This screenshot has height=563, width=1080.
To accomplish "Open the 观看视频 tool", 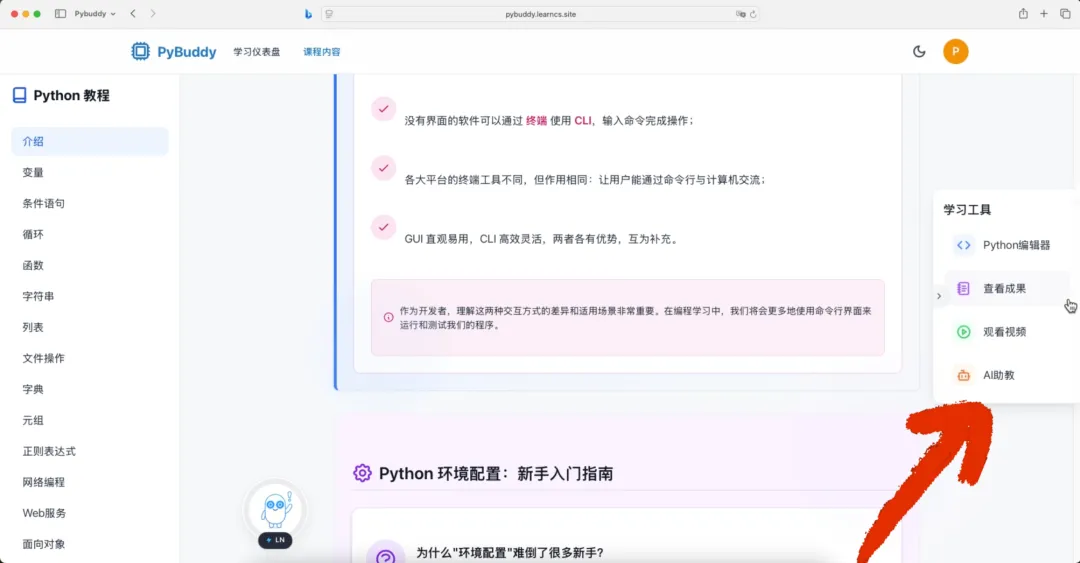I will [1007, 332].
